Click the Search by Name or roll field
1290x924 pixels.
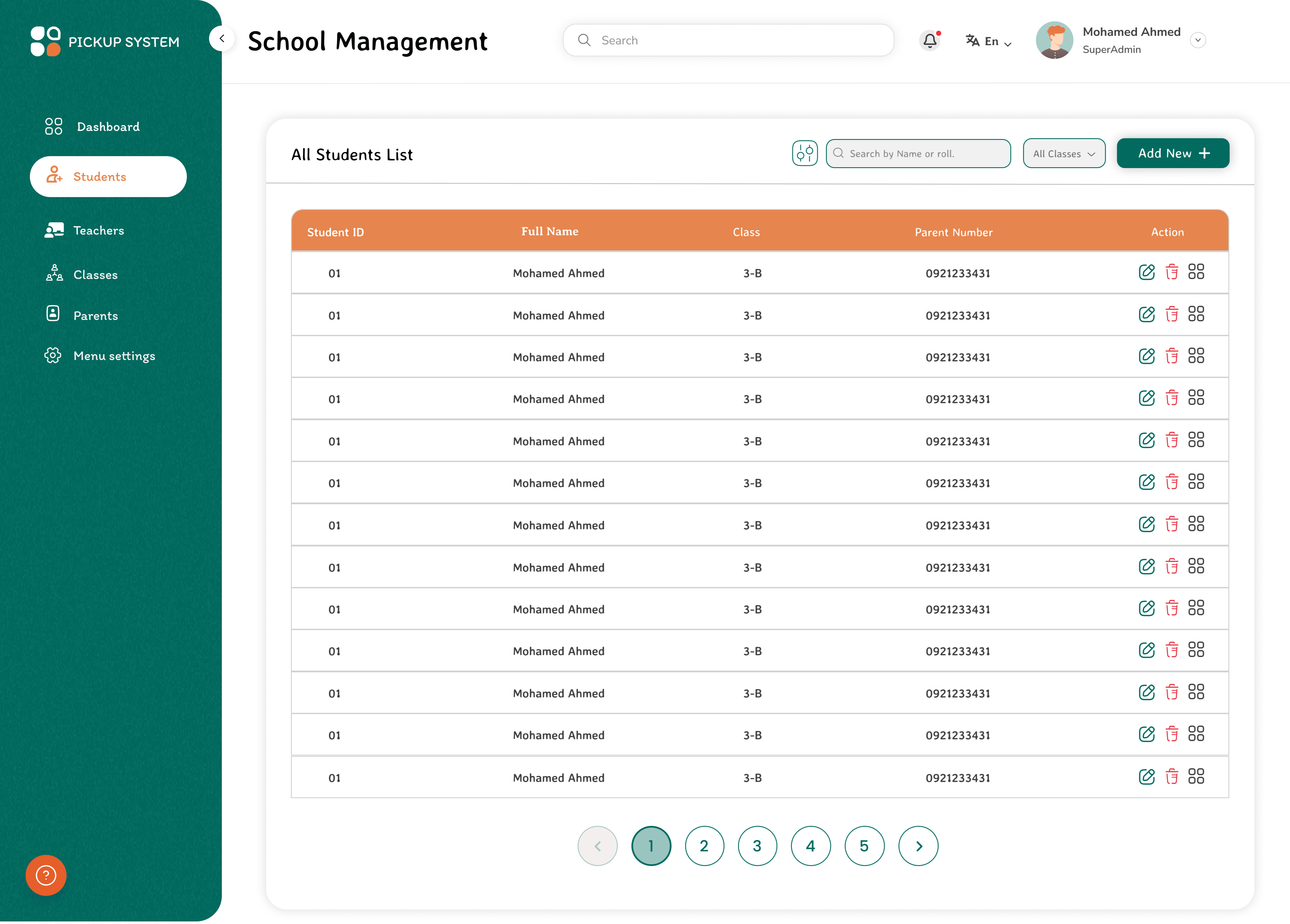point(918,154)
